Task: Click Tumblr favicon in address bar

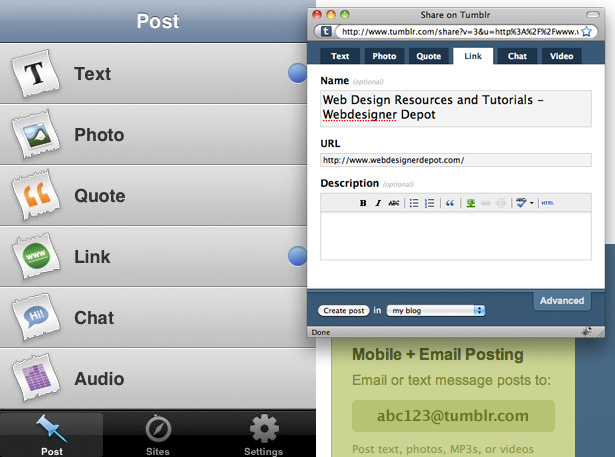Action: [326, 31]
